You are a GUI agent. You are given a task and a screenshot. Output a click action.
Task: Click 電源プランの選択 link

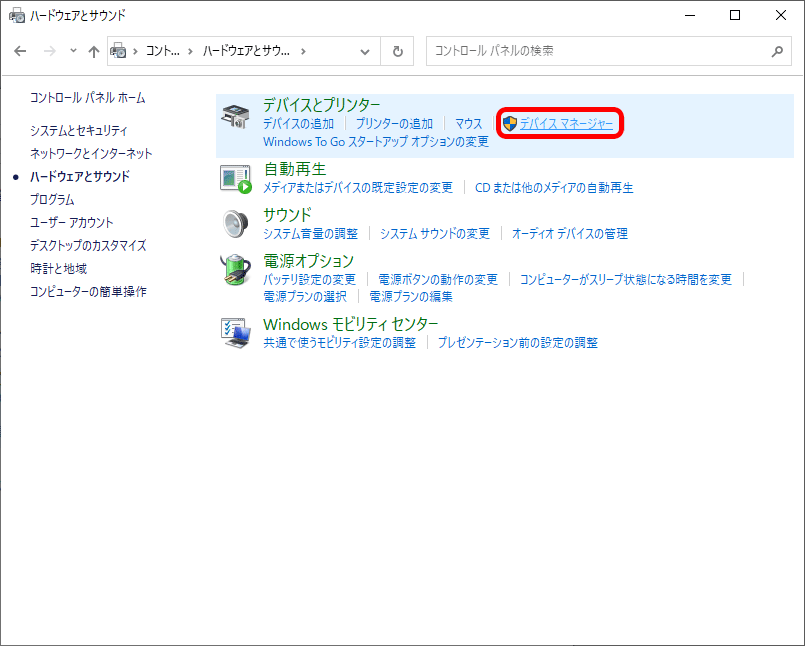tap(305, 296)
